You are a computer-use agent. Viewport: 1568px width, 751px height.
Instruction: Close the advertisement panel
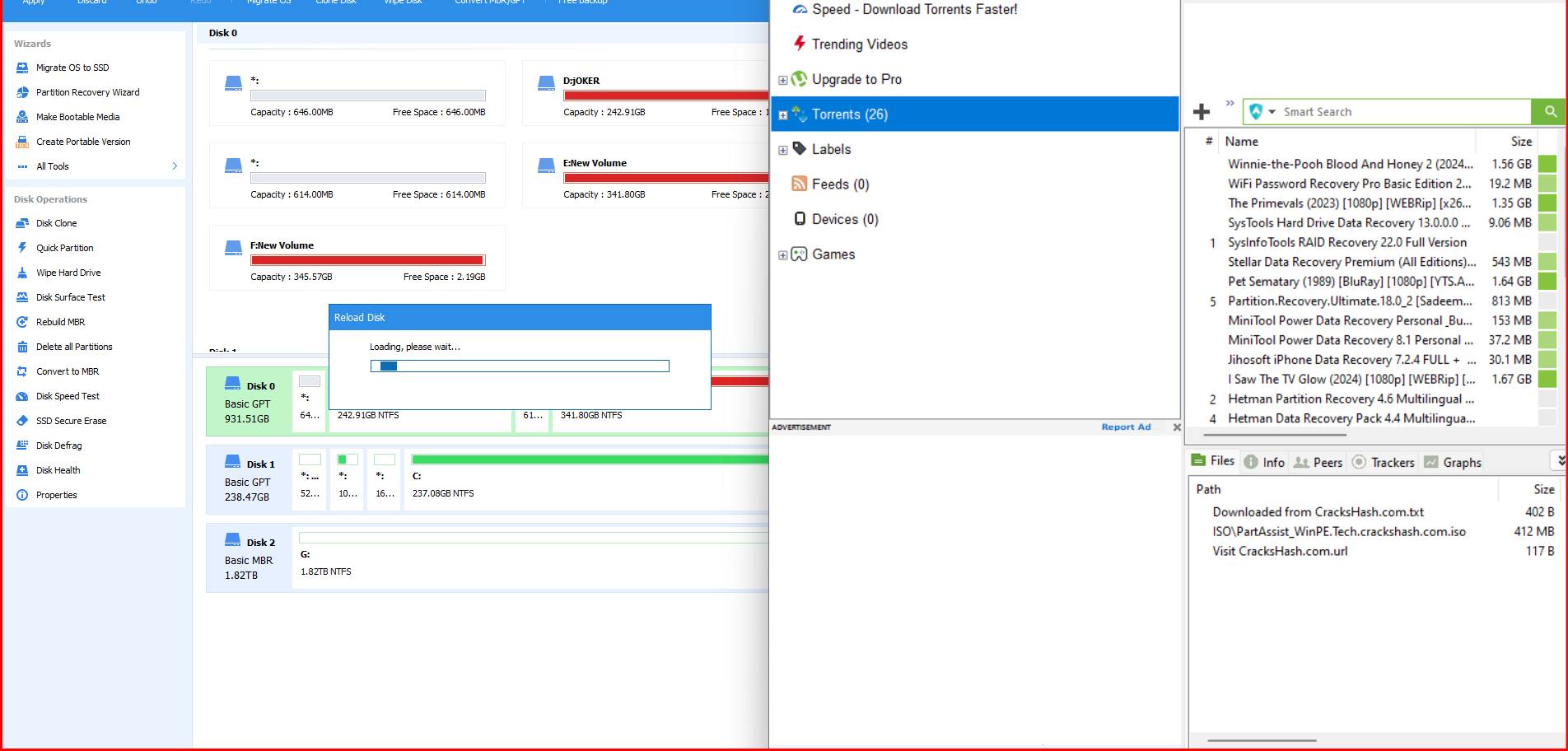pos(1176,427)
